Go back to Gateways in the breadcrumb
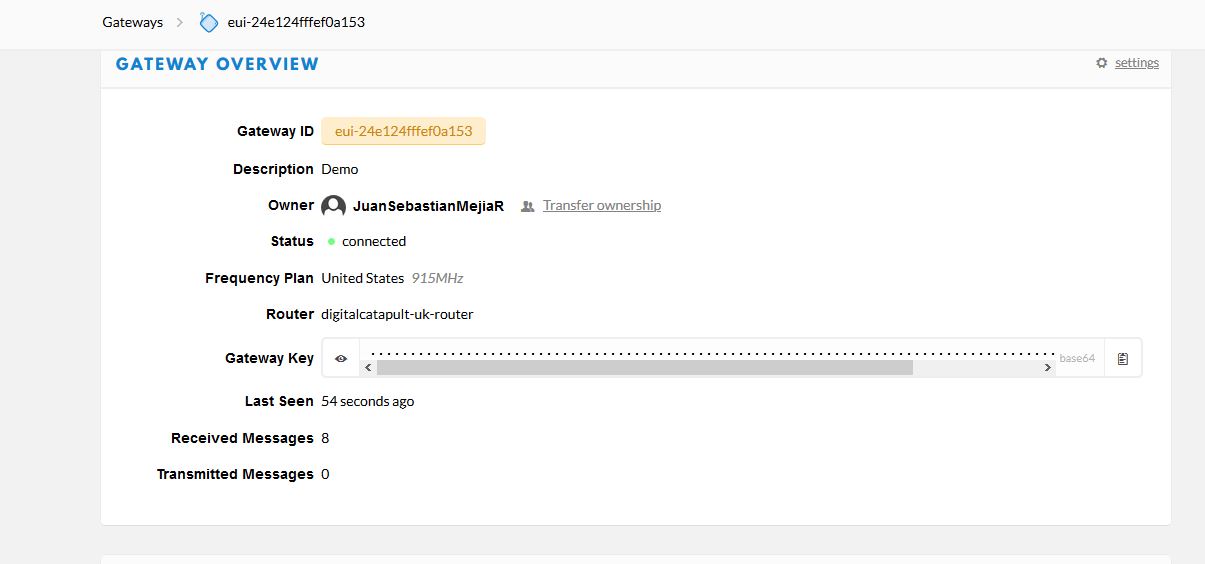This screenshot has height=564, width=1205. (x=132, y=22)
